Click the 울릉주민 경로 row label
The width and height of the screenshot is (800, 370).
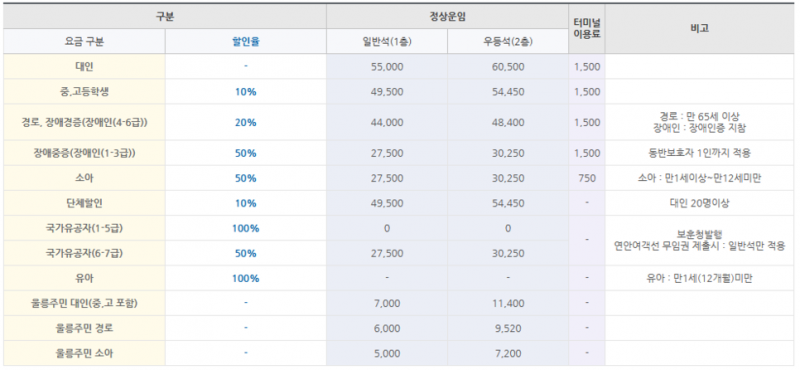point(84,328)
